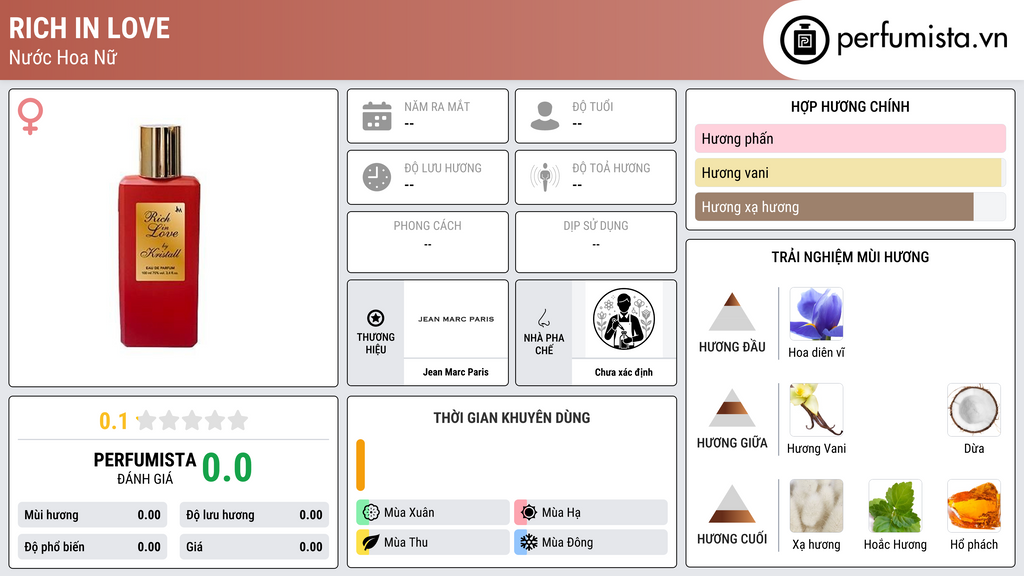The image size is (1024, 576).
Task: Click the Chưa xác định perfumer label
Action: click(624, 372)
